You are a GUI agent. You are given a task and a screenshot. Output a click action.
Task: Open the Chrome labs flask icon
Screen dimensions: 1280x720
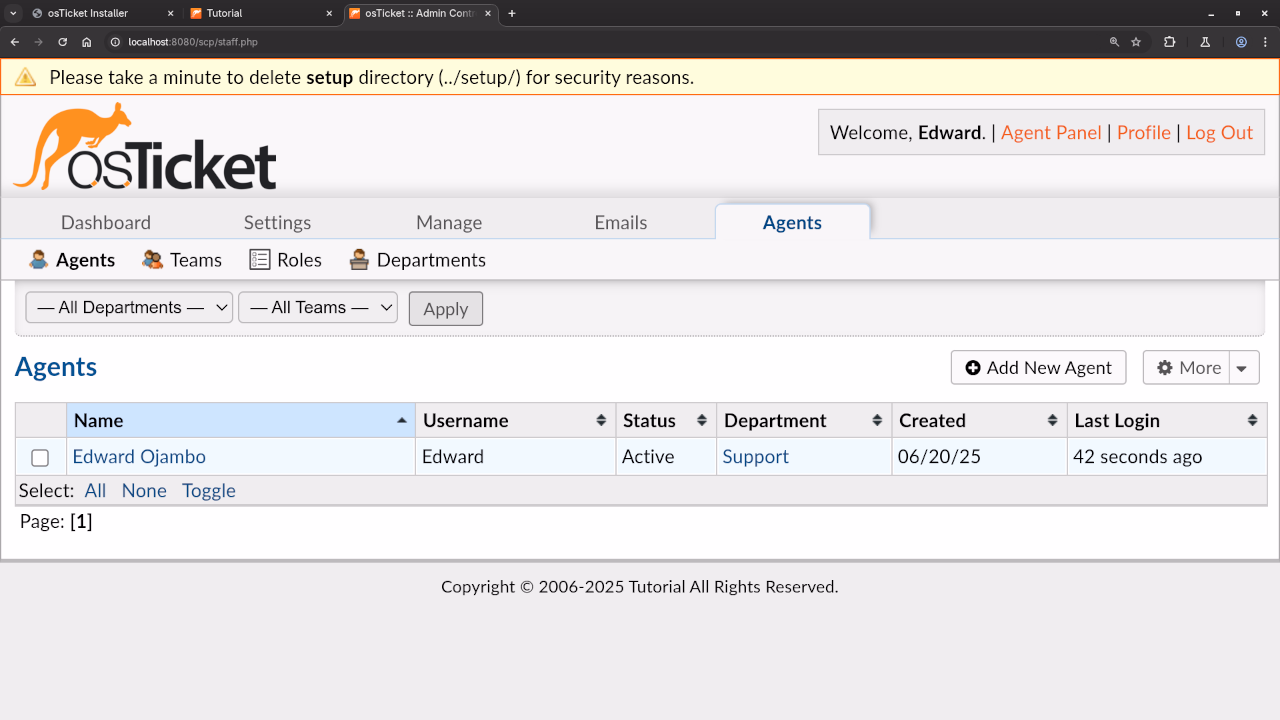coord(1205,42)
